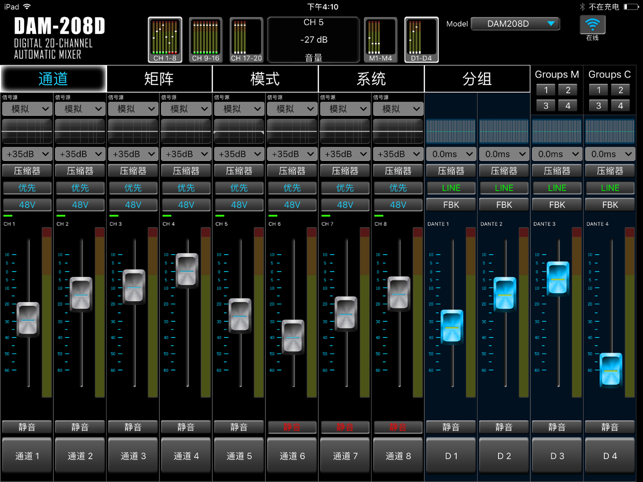Toggle FBK on DANTE 1
This screenshot has width=643, height=482.
click(x=451, y=205)
